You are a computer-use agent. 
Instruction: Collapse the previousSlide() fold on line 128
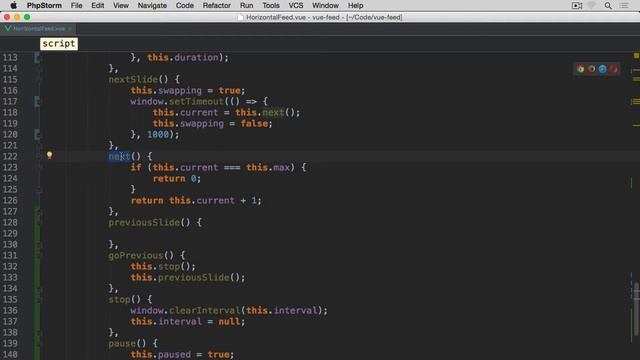pyautogui.click(x=38, y=222)
